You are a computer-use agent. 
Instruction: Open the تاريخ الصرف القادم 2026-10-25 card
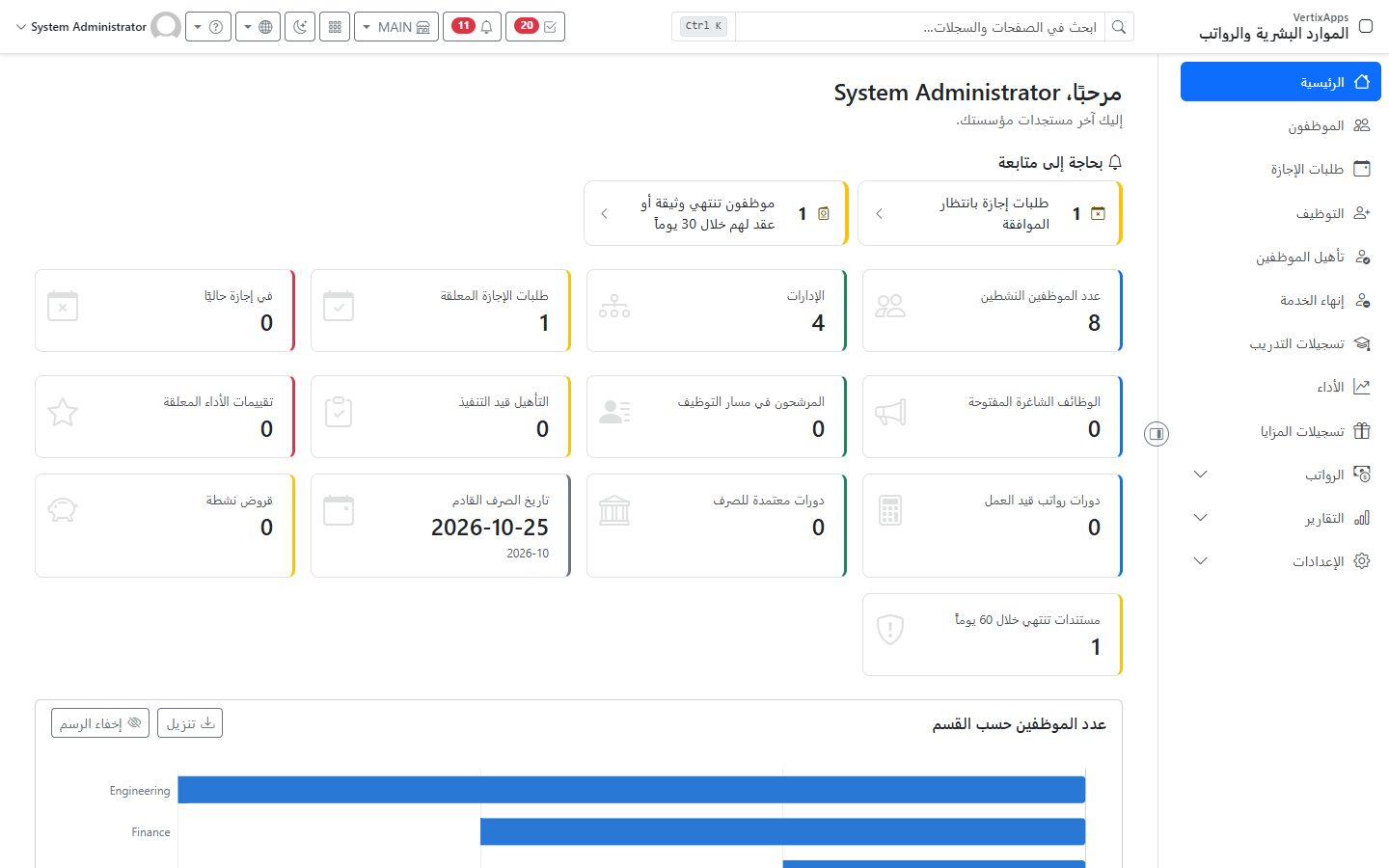[441, 526]
